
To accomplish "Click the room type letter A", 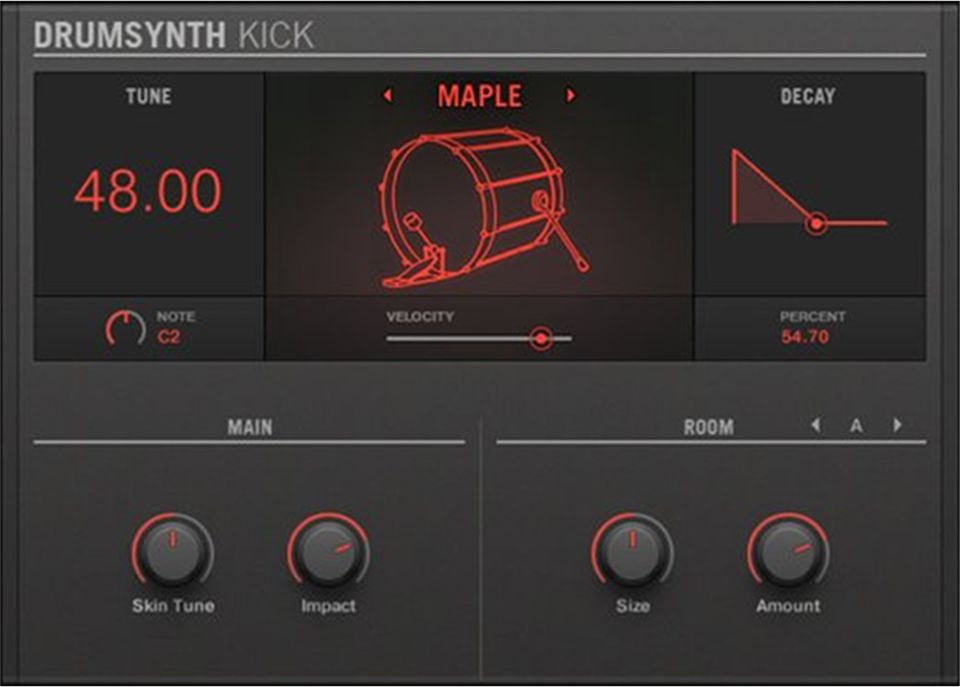I will (856, 426).
